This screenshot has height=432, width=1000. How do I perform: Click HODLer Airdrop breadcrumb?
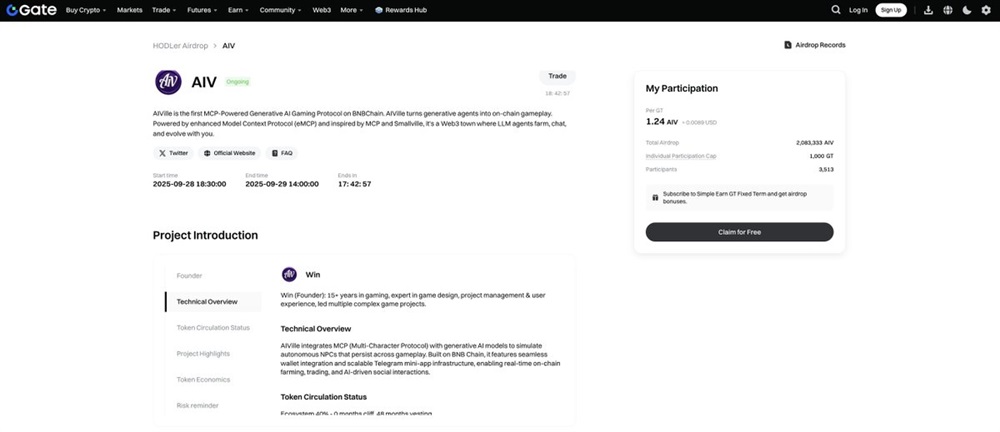pos(180,46)
